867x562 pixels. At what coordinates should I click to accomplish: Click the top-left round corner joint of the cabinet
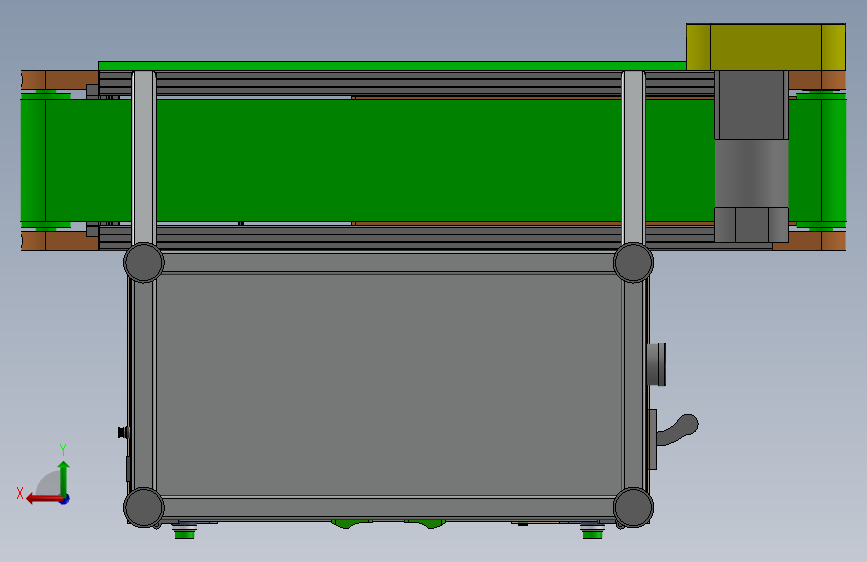point(144,262)
